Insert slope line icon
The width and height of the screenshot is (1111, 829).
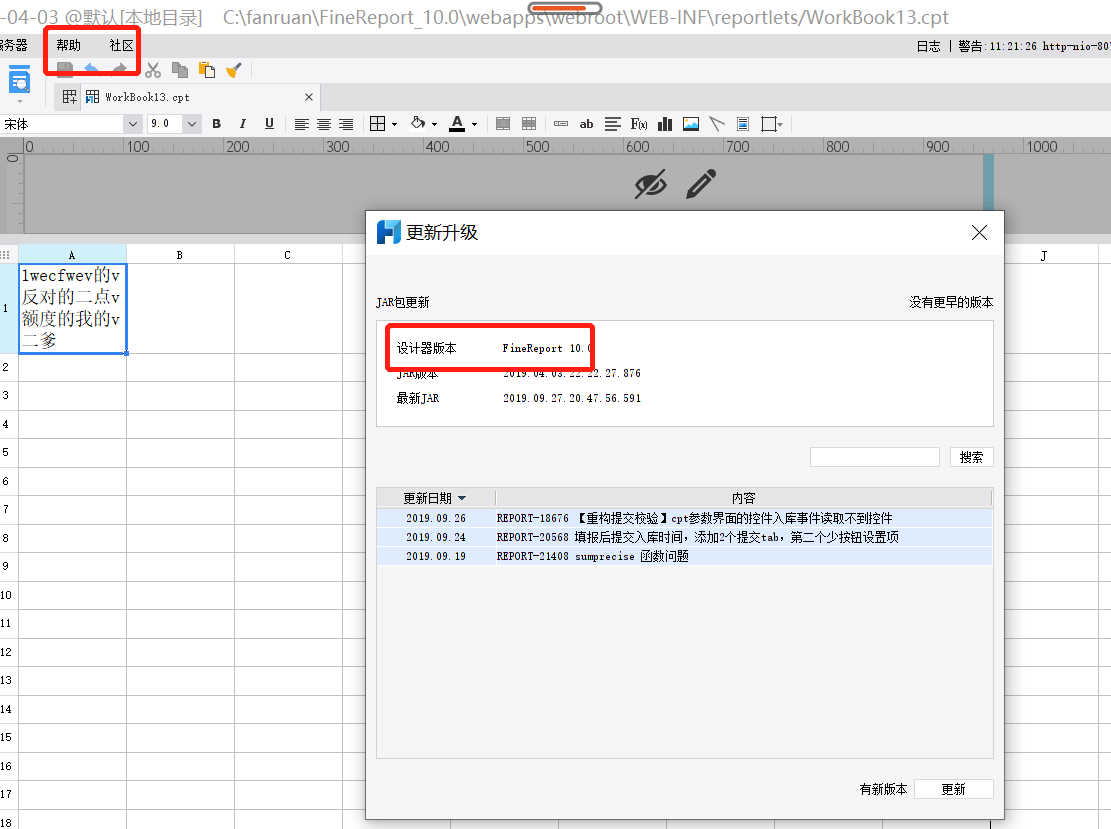click(x=717, y=124)
